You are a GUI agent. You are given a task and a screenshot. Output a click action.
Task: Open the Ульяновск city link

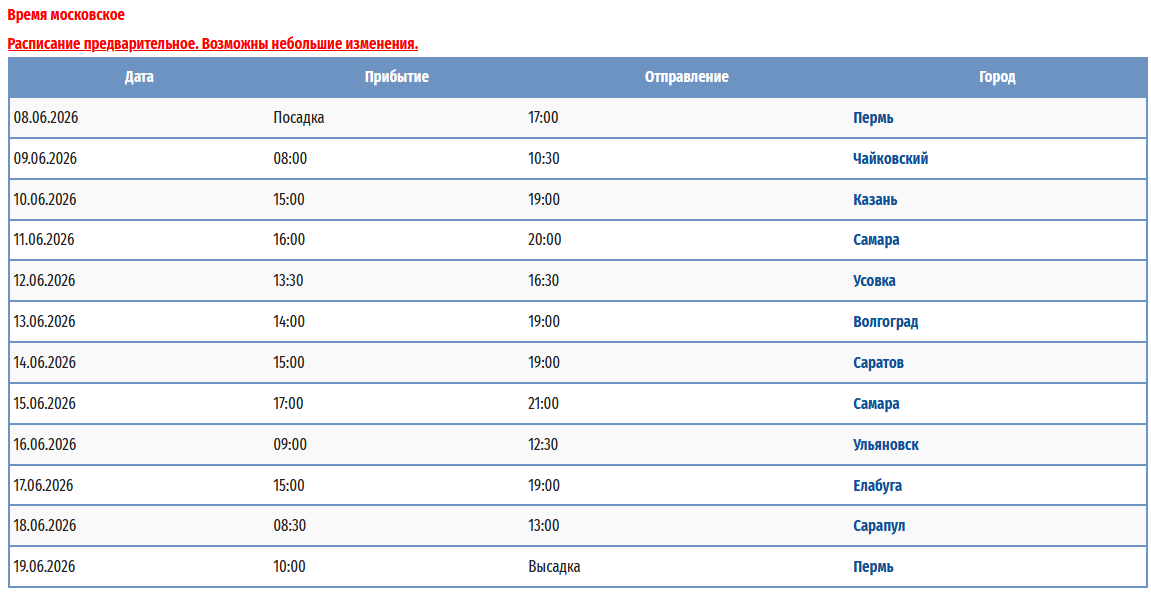(x=885, y=445)
